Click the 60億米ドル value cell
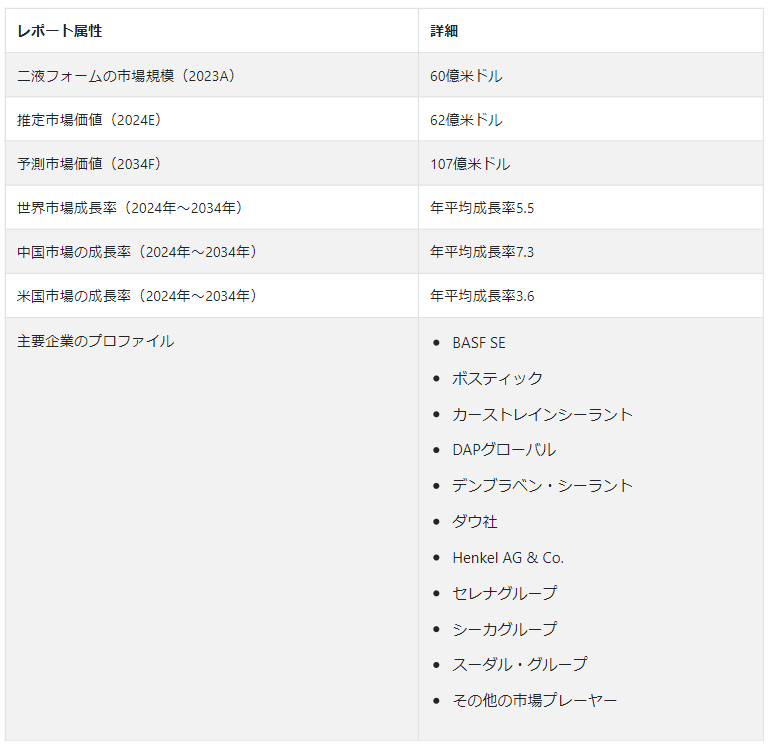 tap(466, 75)
